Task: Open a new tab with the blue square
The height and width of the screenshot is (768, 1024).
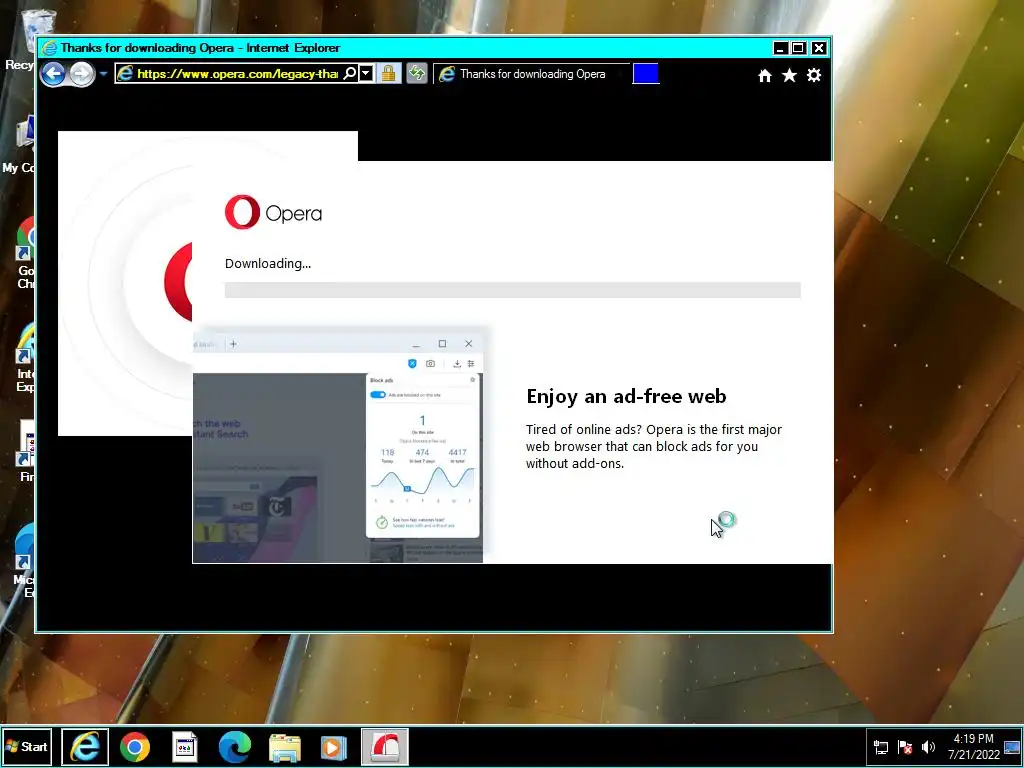Action: point(646,74)
